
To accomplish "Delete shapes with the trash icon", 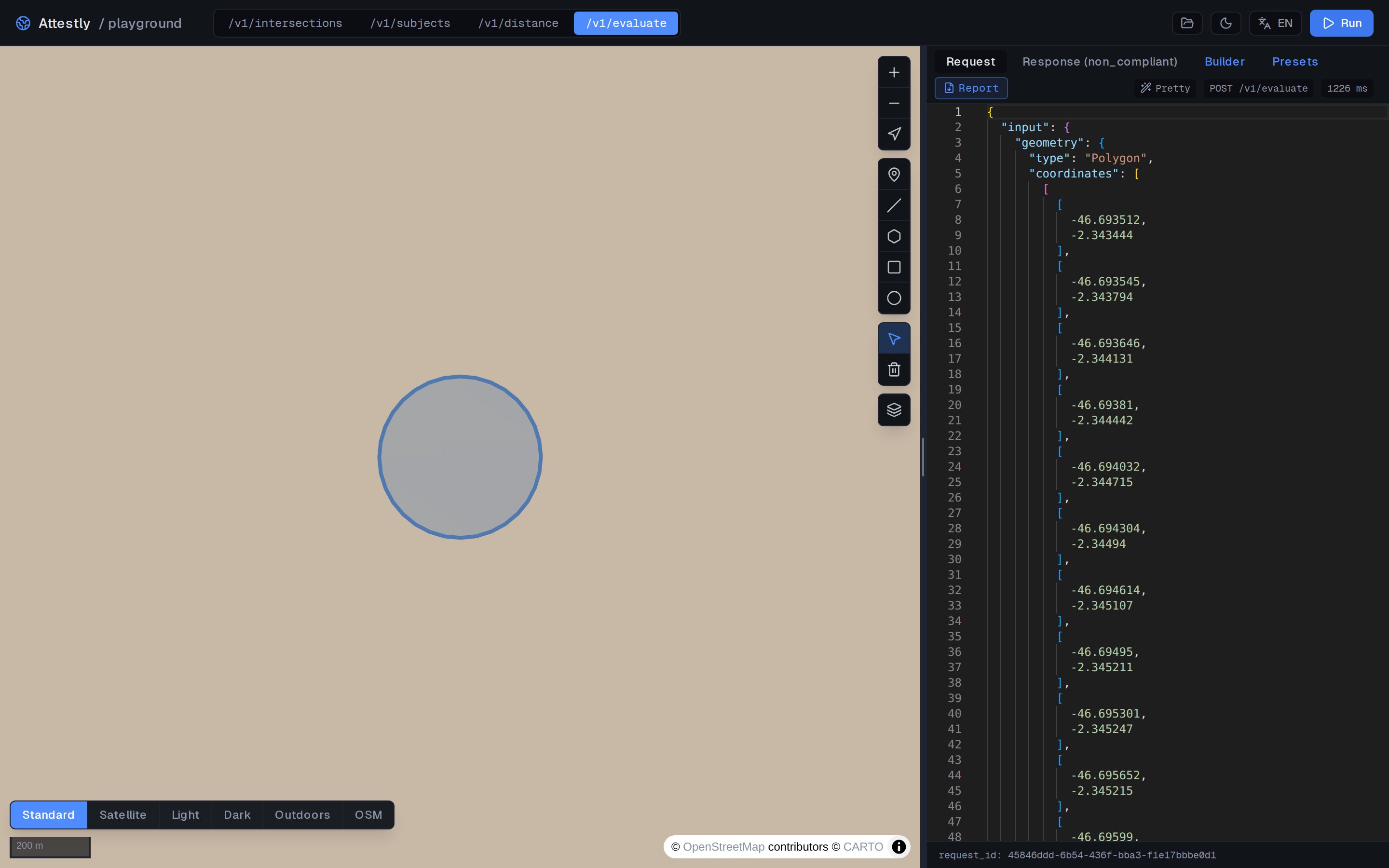I will (894, 370).
